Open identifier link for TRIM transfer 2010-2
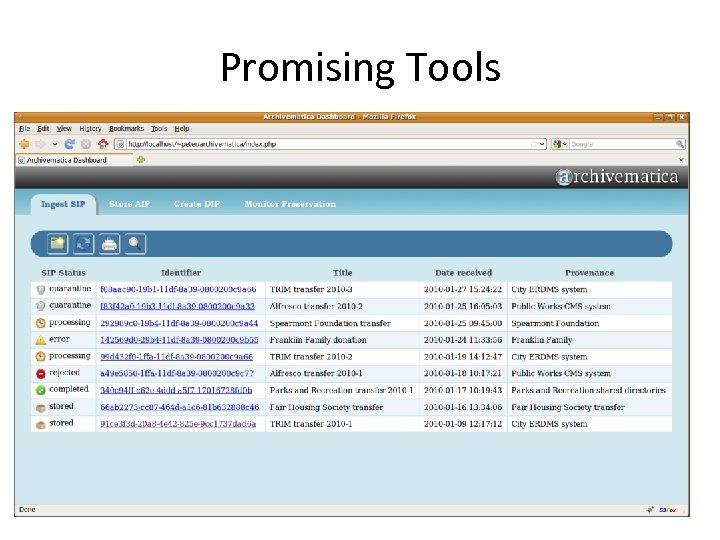 [x=176, y=357]
